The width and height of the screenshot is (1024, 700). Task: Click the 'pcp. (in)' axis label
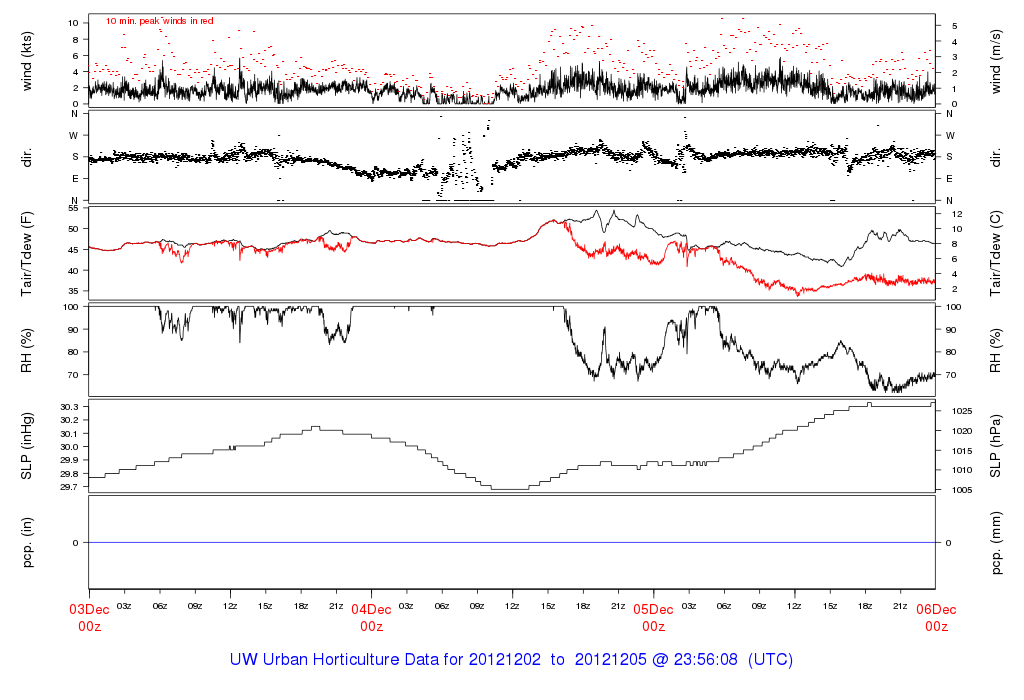tap(27, 543)
